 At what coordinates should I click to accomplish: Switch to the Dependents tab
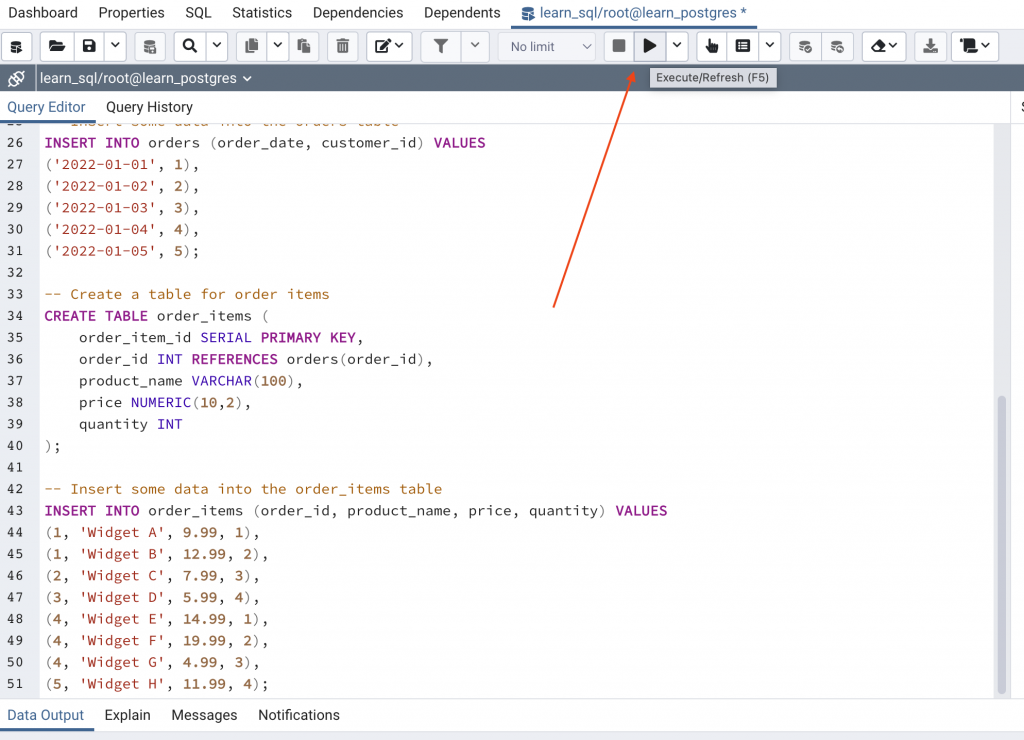[462, 13]
